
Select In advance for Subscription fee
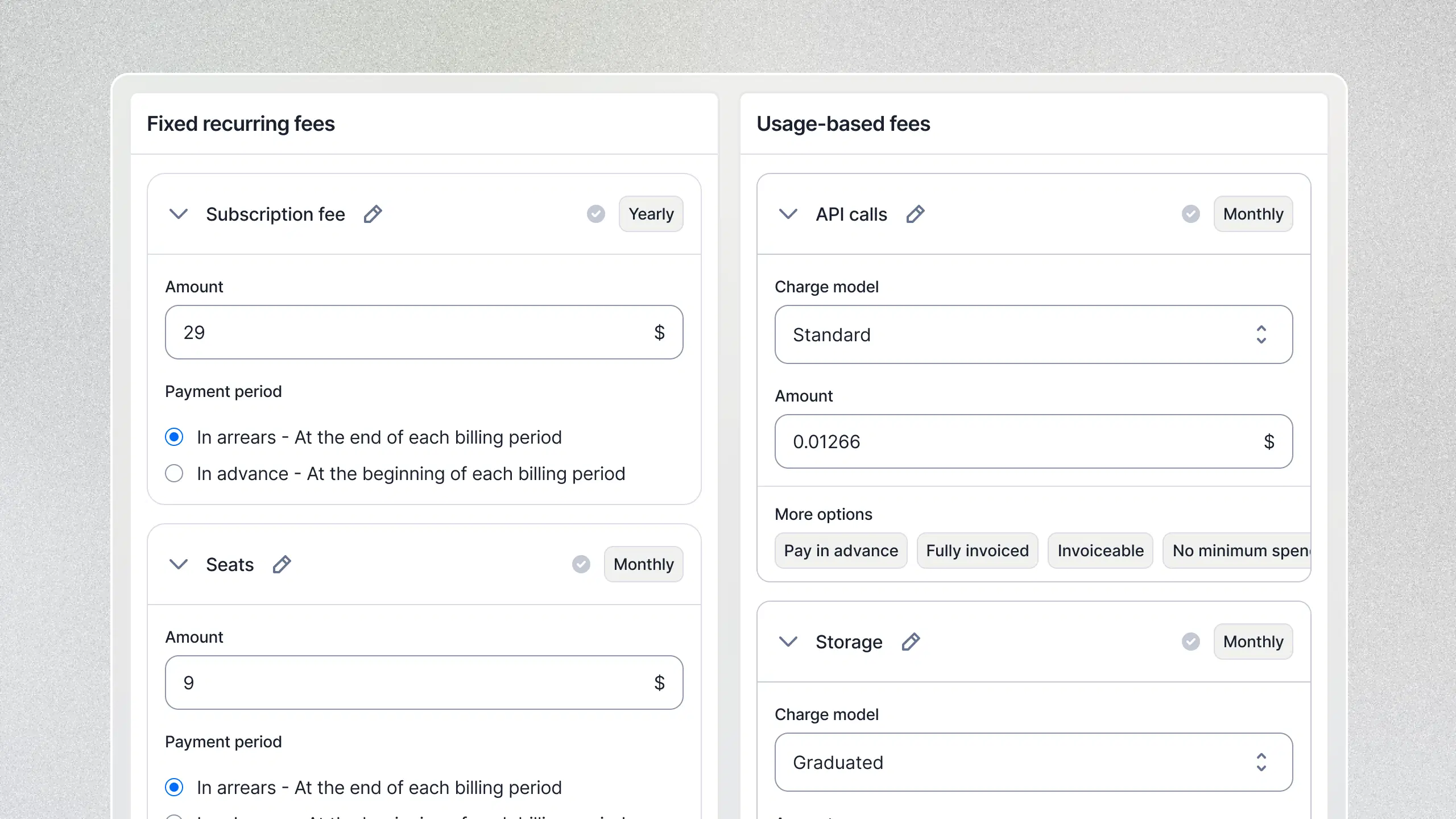pyautogui.click(x=174, y=474)
